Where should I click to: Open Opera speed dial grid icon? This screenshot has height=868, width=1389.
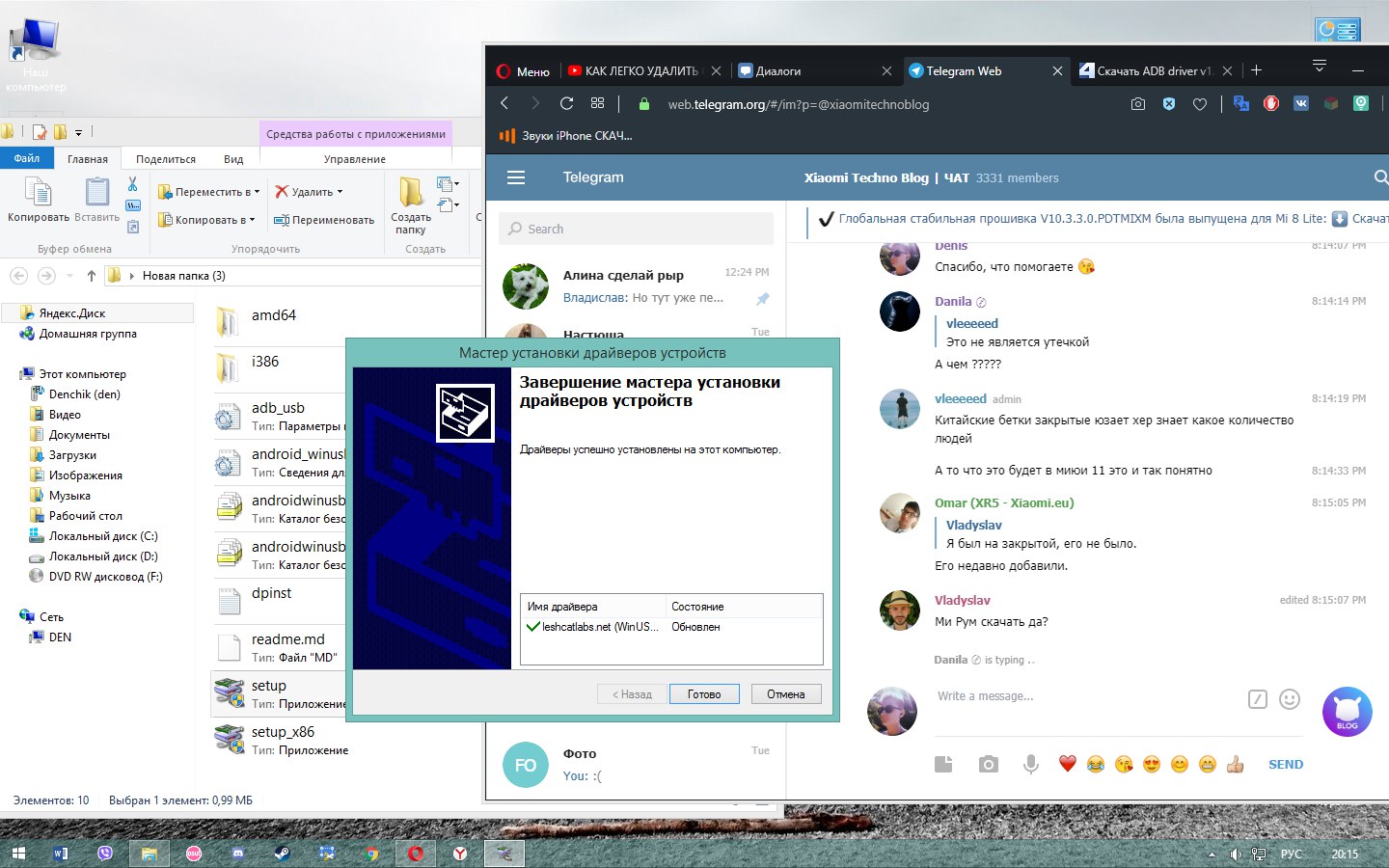(597, 103)
